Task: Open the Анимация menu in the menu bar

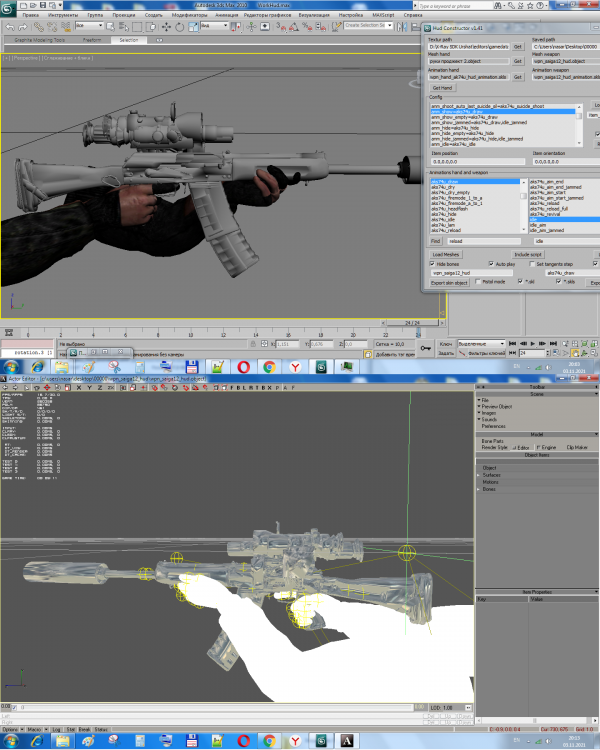Action: point(226,16)
